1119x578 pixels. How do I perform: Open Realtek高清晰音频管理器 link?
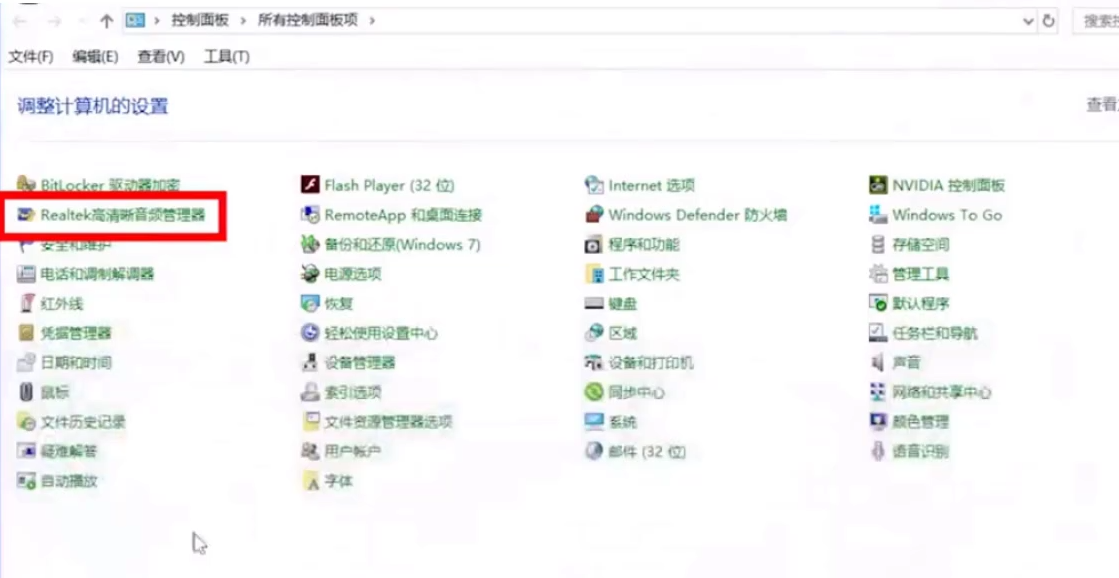pyautogui.click(x=123, y=215)
